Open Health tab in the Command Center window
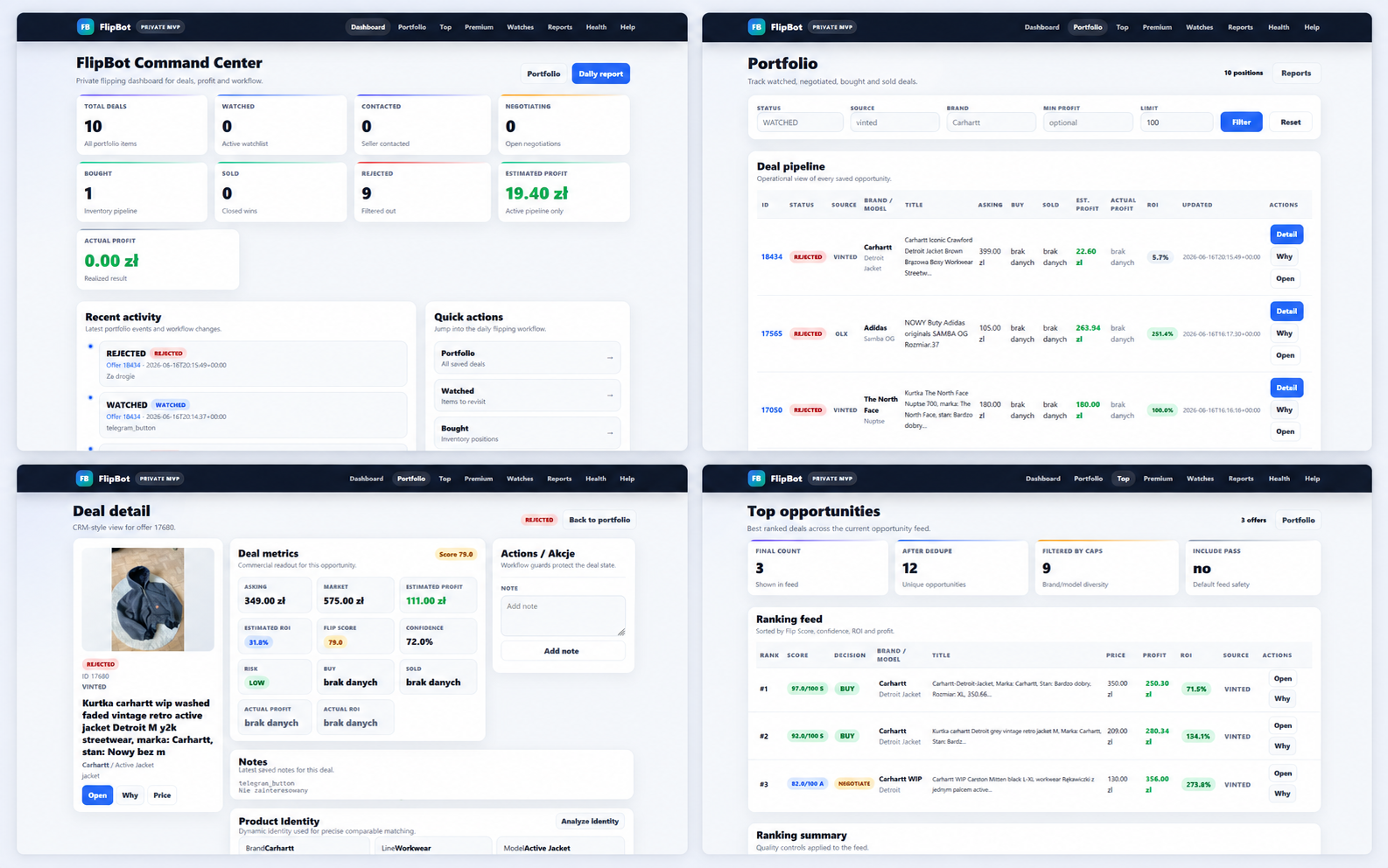1388x868 pixels. click(x=596, y=27)
